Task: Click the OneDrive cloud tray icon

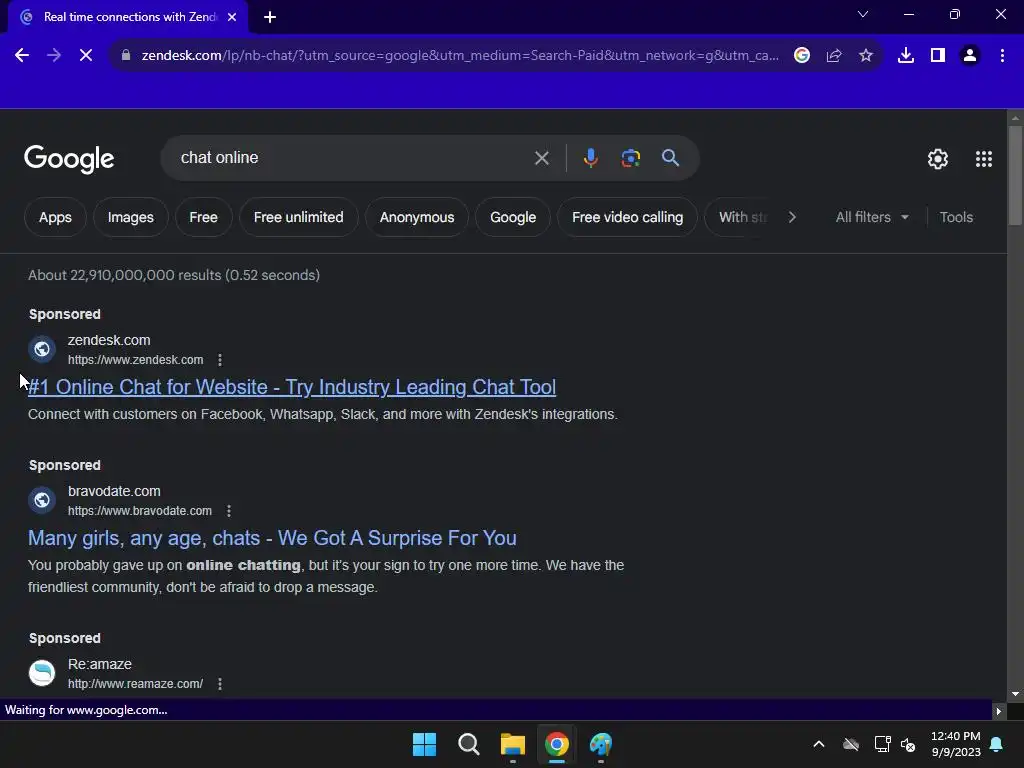Action: pyautogui.click(x=850, y=744)
